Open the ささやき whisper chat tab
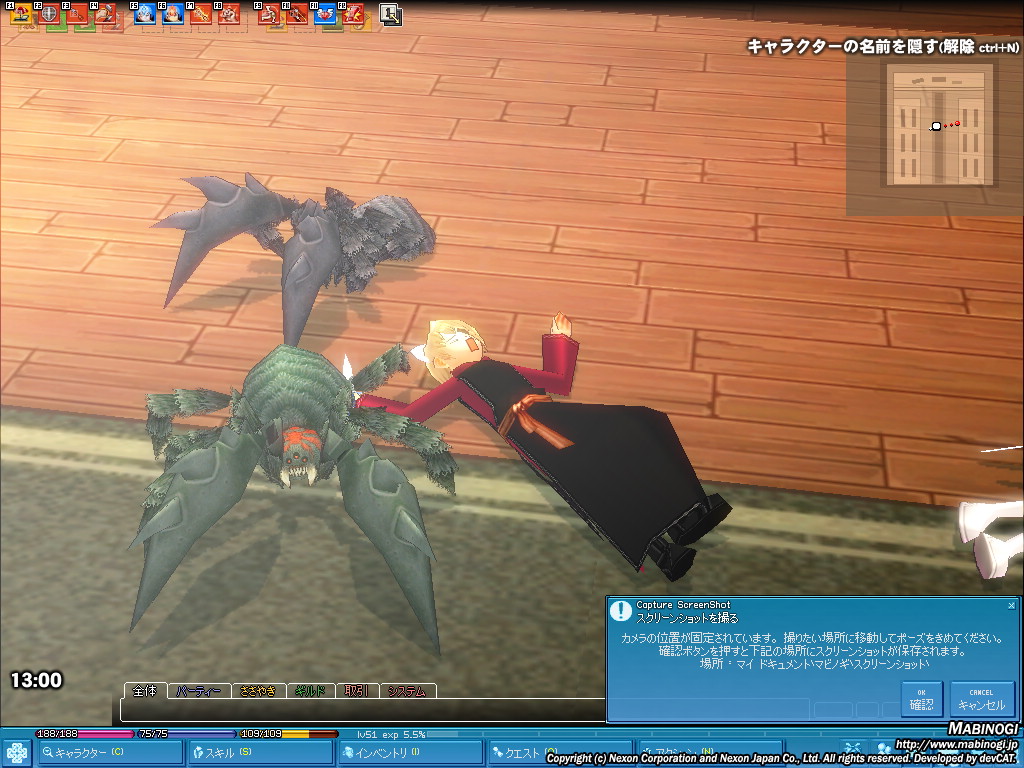Screen dimensions: 1024x768 pos(258,691)
